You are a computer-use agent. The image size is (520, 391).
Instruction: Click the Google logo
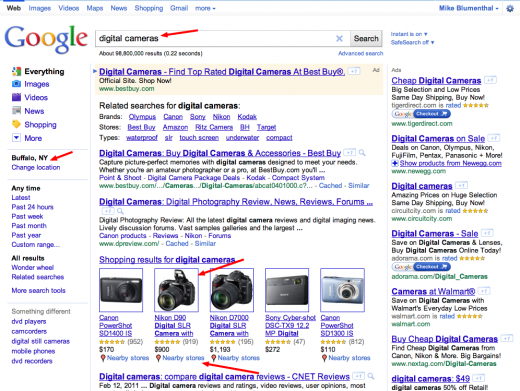pos(46,39)
